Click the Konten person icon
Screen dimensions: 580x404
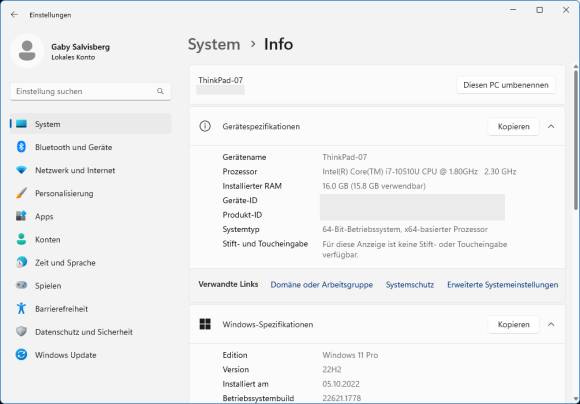(x=21, y=239)
